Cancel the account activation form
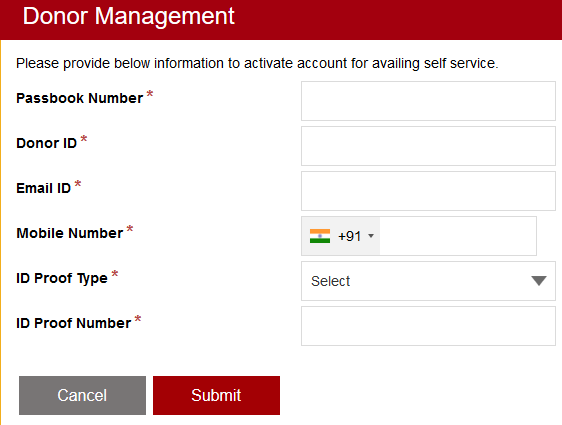This screenshot has width=562, height=425. (x=82, y=396)
